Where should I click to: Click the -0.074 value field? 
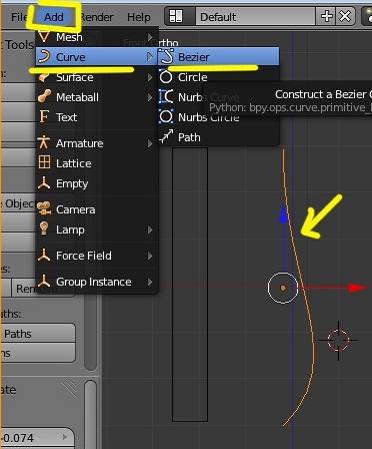(37, 438)
